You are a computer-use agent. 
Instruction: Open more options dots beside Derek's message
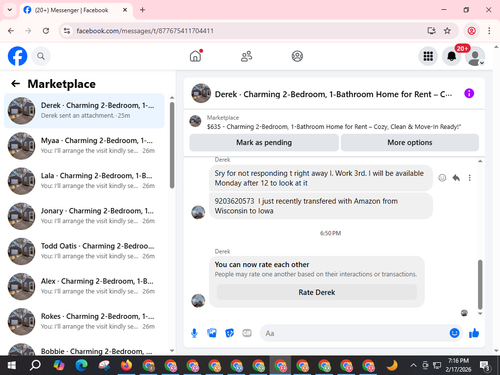click(470, 178)
